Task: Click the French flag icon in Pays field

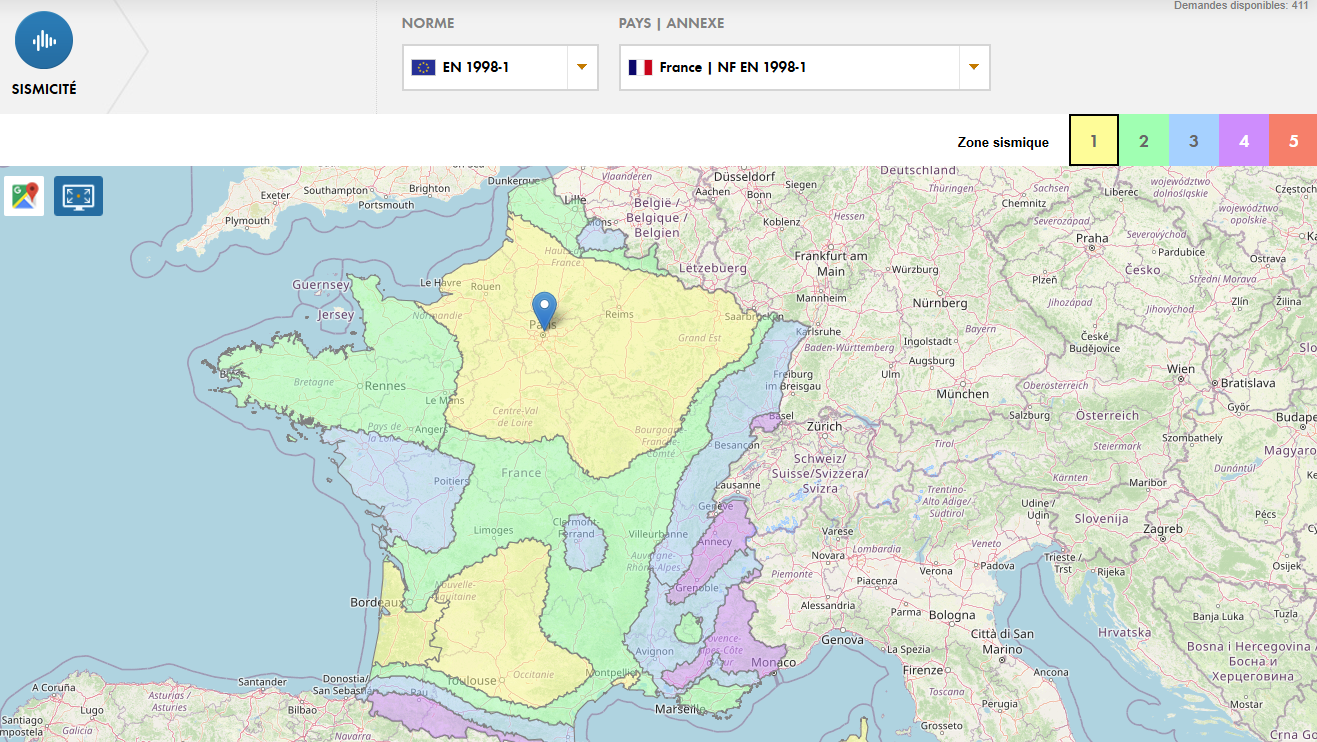Action: click(x=640, y=68)
